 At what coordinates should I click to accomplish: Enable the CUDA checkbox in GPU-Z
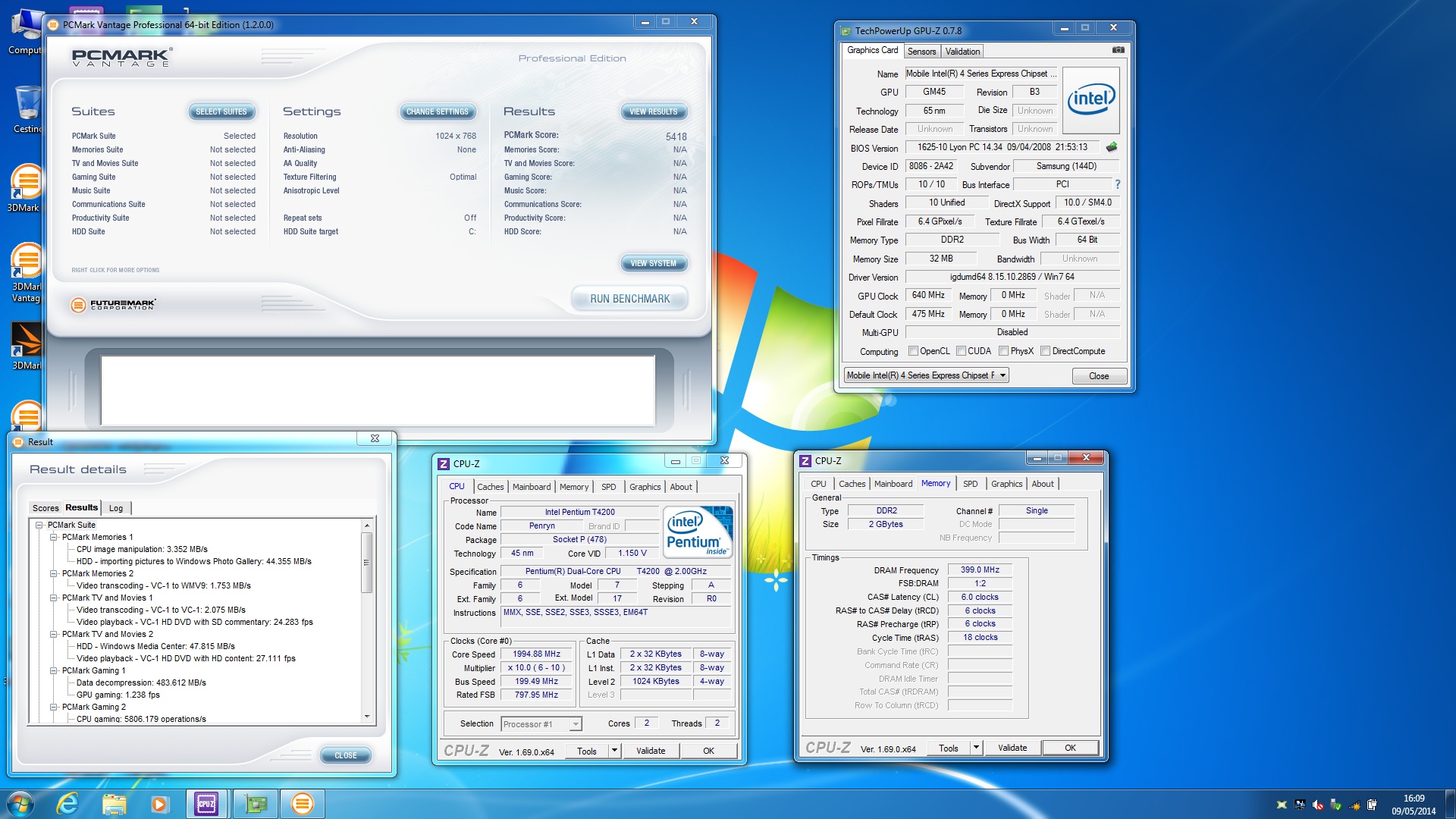tap(962, 351)
